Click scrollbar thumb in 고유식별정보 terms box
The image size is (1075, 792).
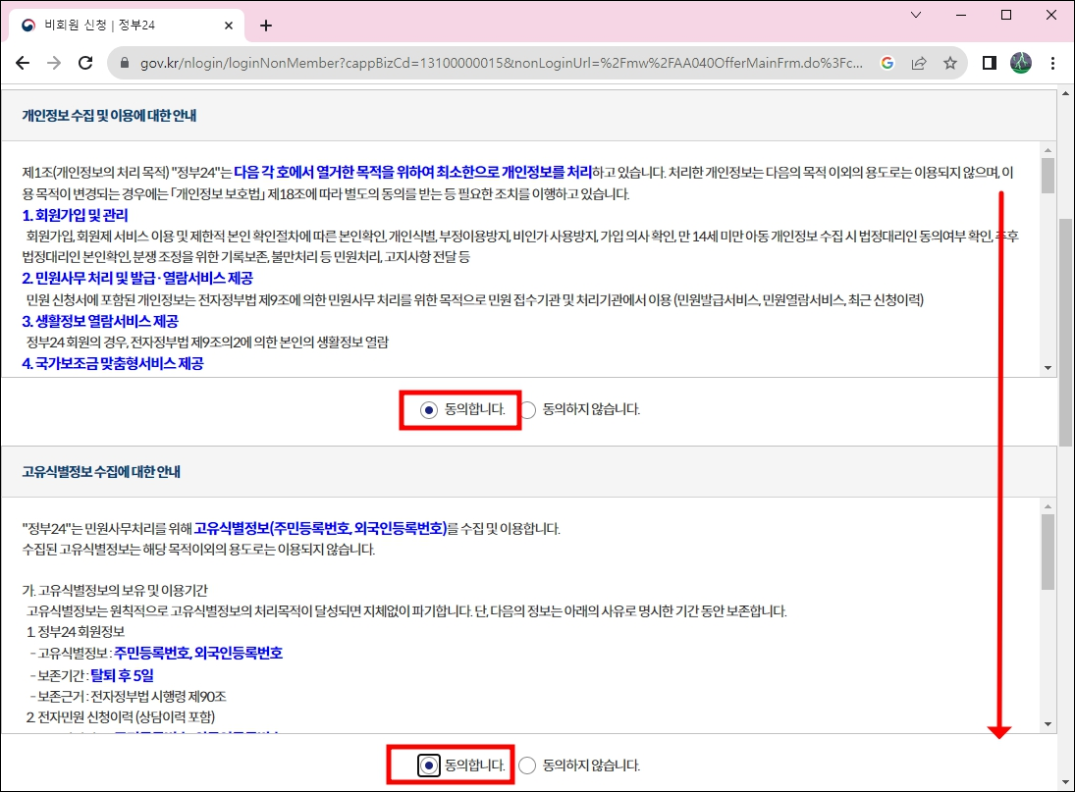tap(1047, 552)
